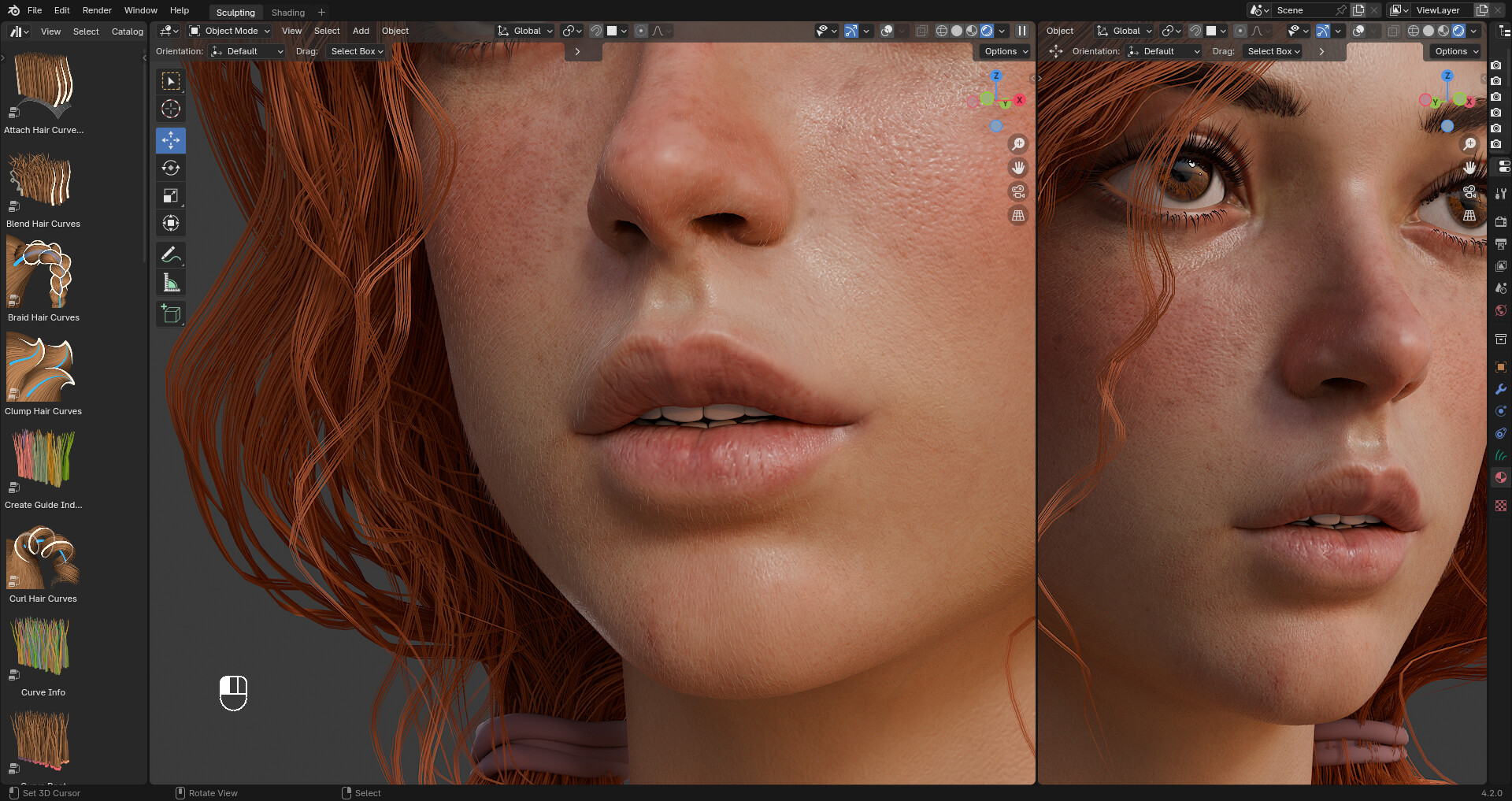Open Modifier Properties with the wrench icon

(x=1502, y=390)
